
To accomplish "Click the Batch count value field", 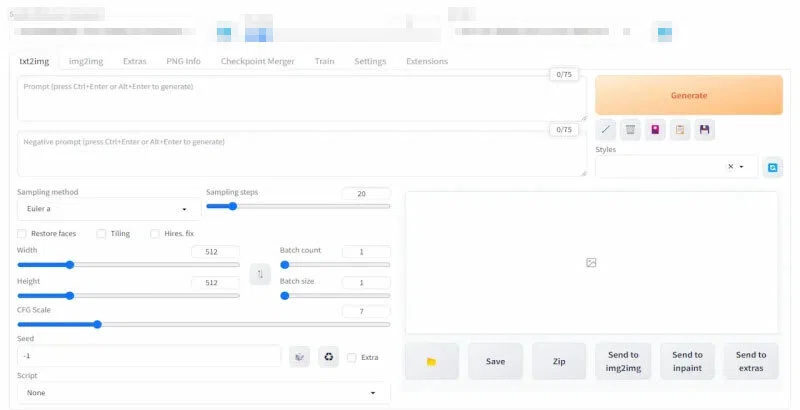I will pyautogui.click(x=366, y=251).
